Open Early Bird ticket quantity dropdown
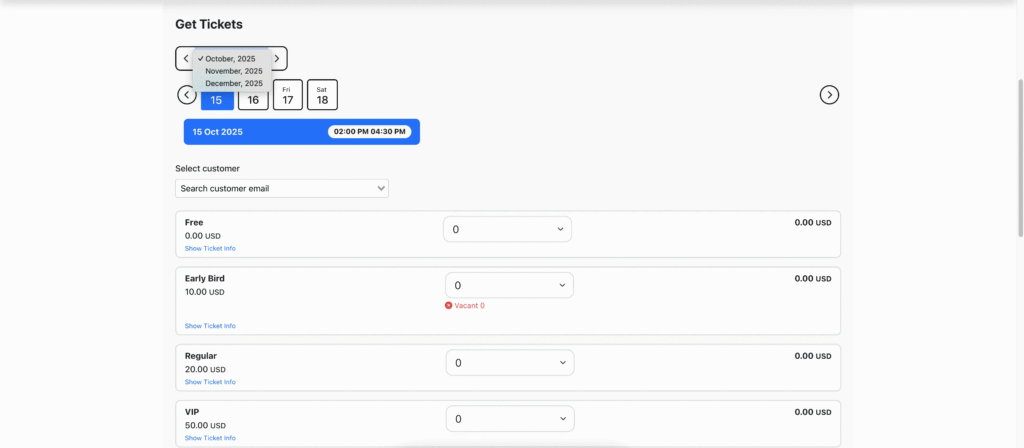This screenshot has width=1024, height=448. pyautogui.click(x=509, y=285)
